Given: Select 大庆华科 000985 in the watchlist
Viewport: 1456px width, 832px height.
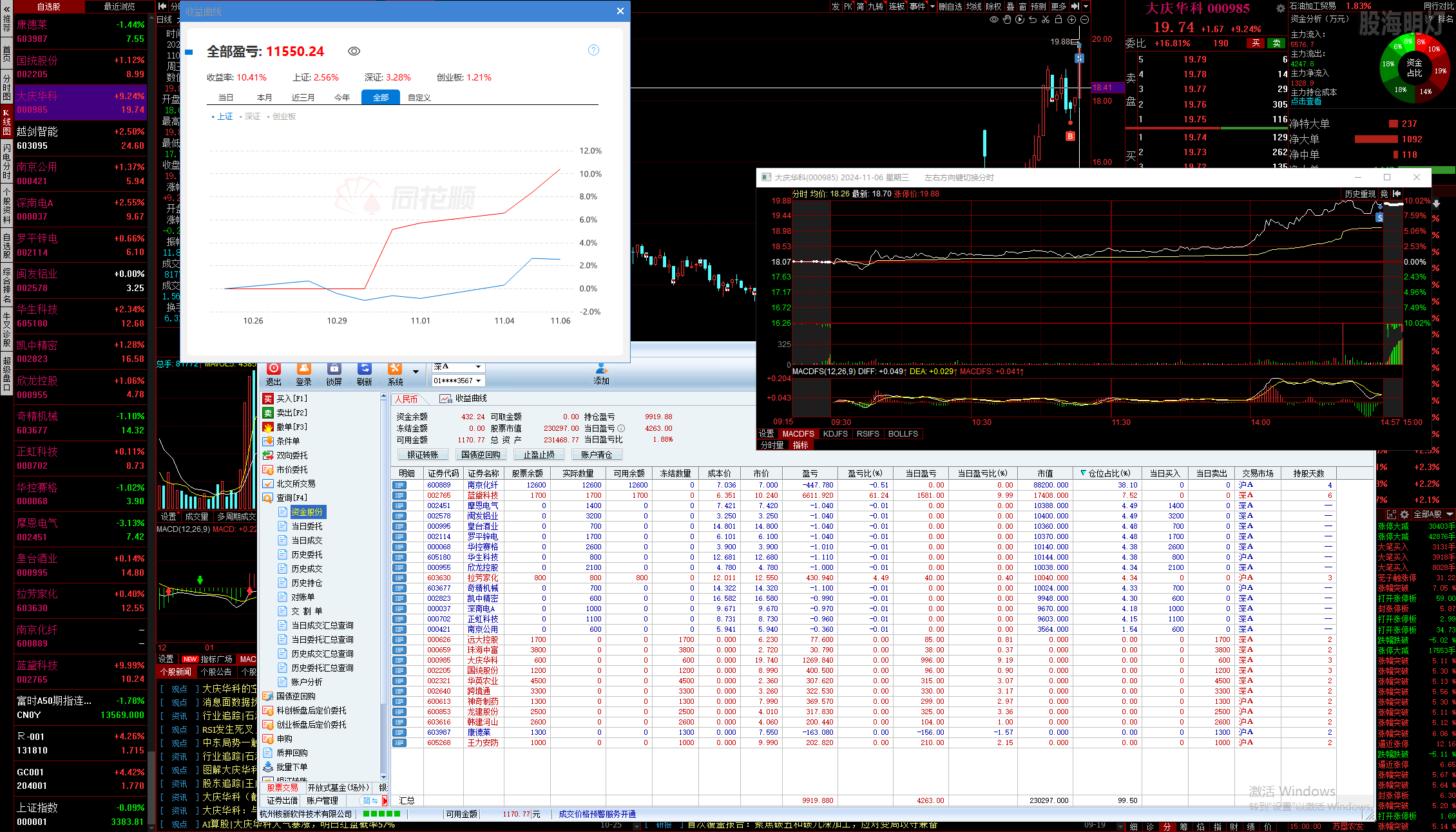Looking at the screenshot, I should point(81,102).
